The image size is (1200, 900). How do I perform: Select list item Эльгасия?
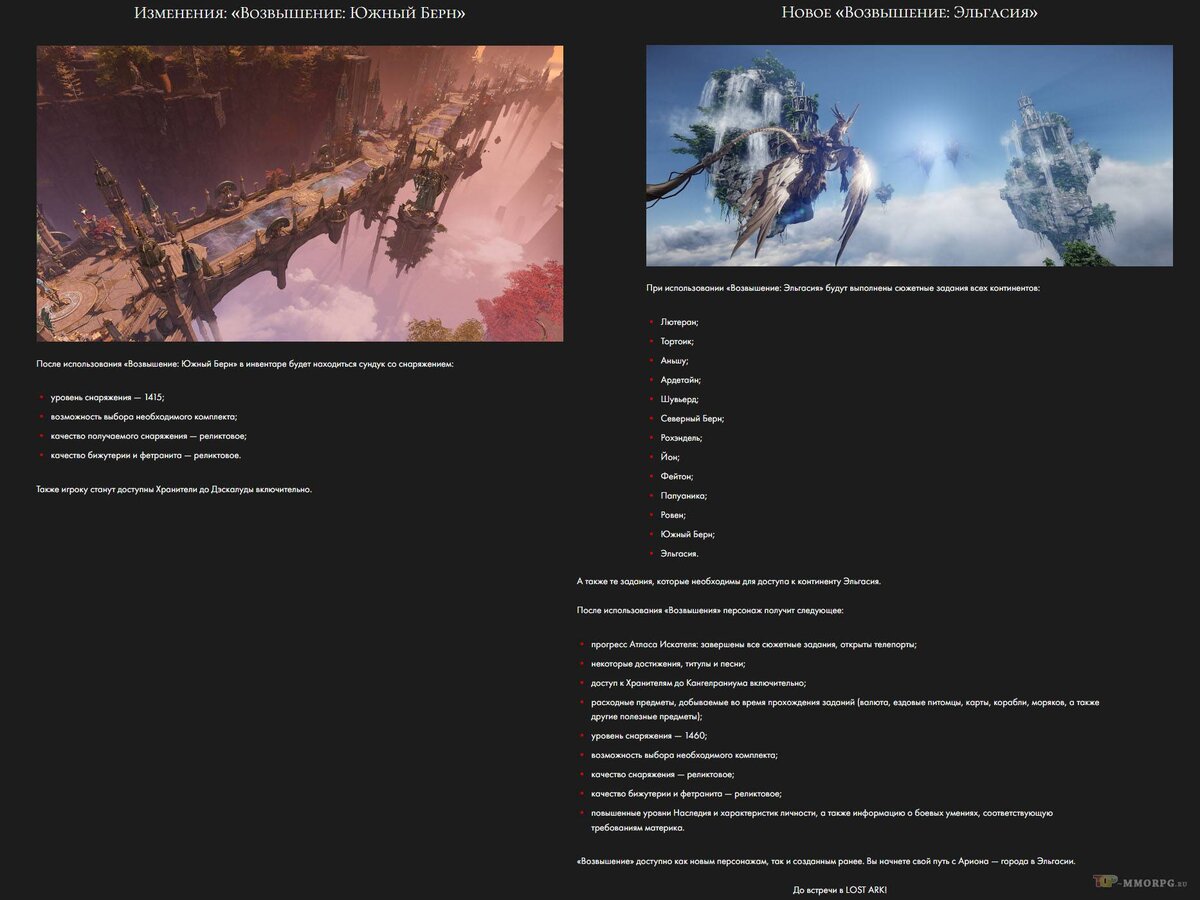(x=680, y=553)
